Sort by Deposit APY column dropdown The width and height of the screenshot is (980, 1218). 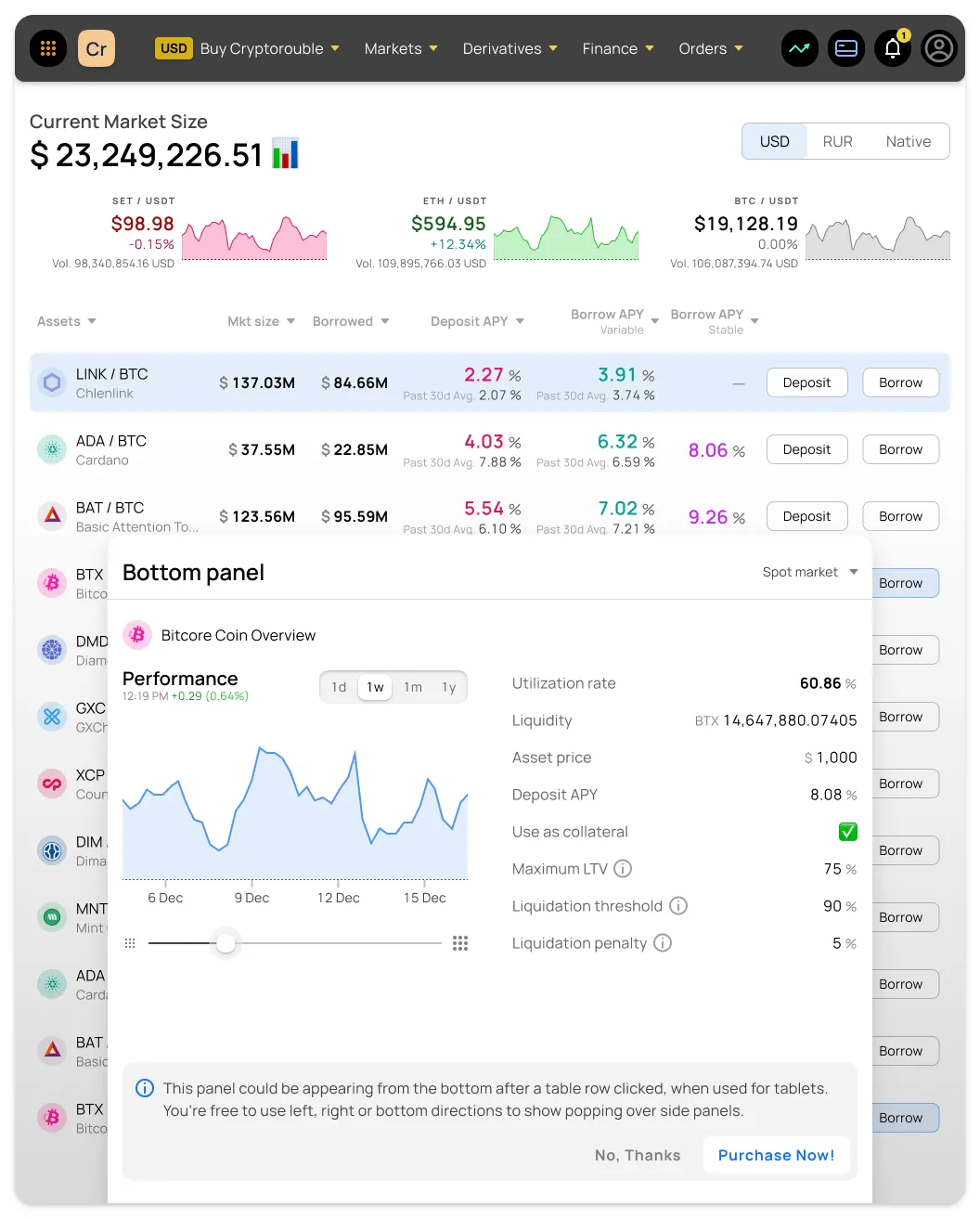477,321
